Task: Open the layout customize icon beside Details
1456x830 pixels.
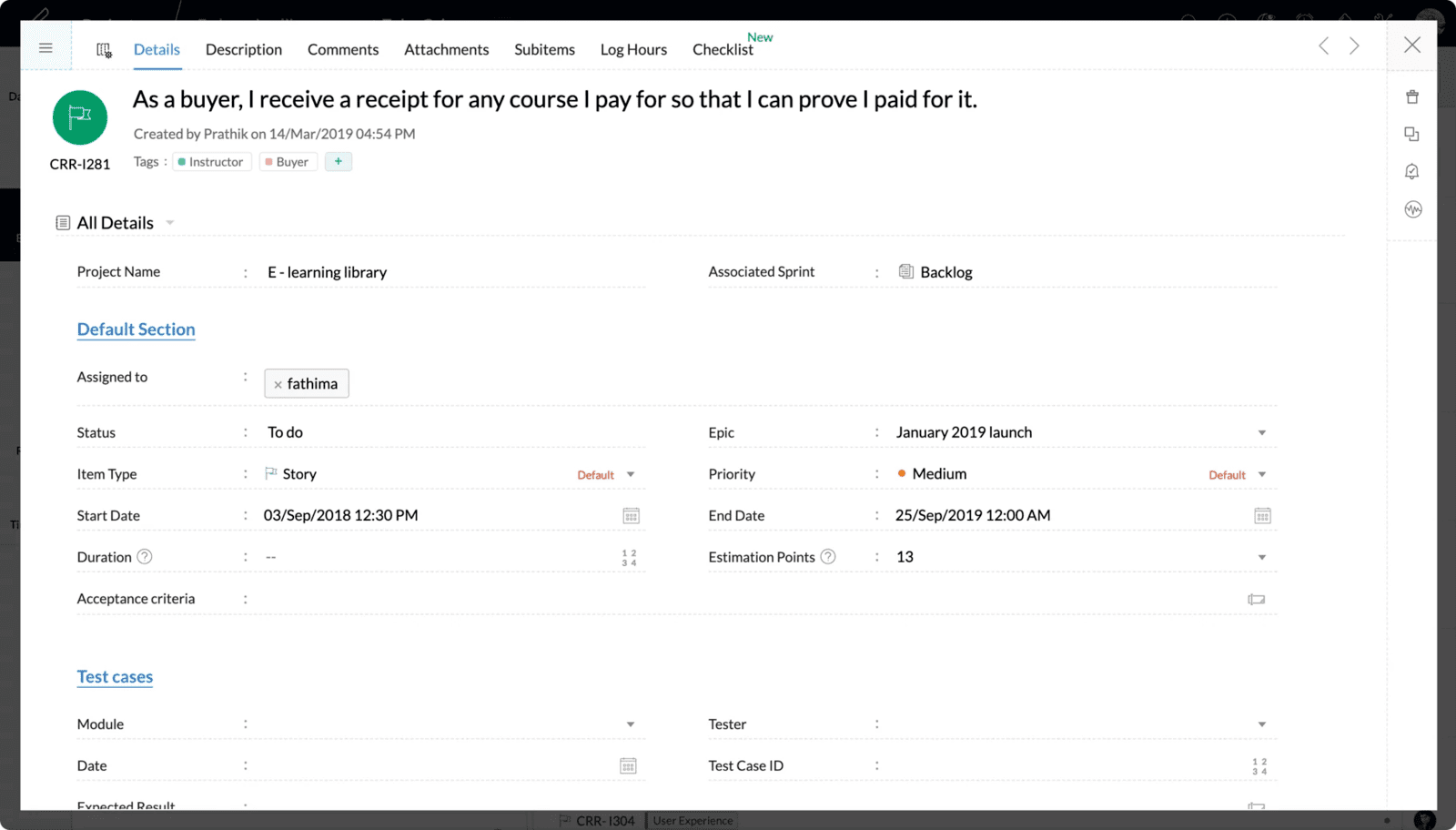Action: pos(104,50)
